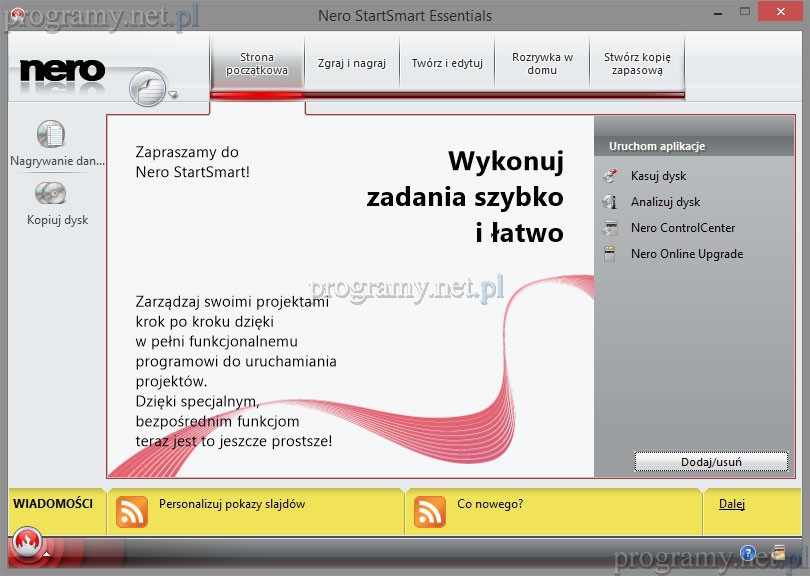
Task: Click the RSS icon beside Personalizuj pokazy slajdów
Action: pyautogui.click(x=132, y=510)
